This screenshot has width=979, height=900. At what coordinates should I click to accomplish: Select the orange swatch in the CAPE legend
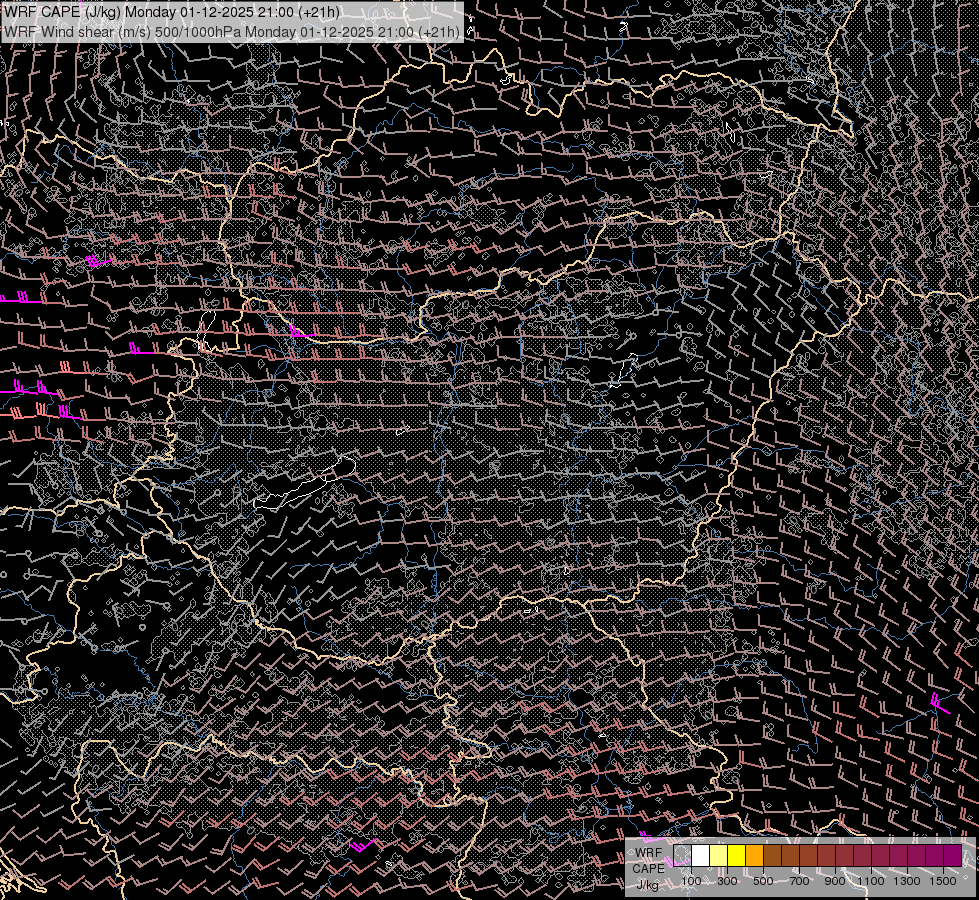[755, 855]
